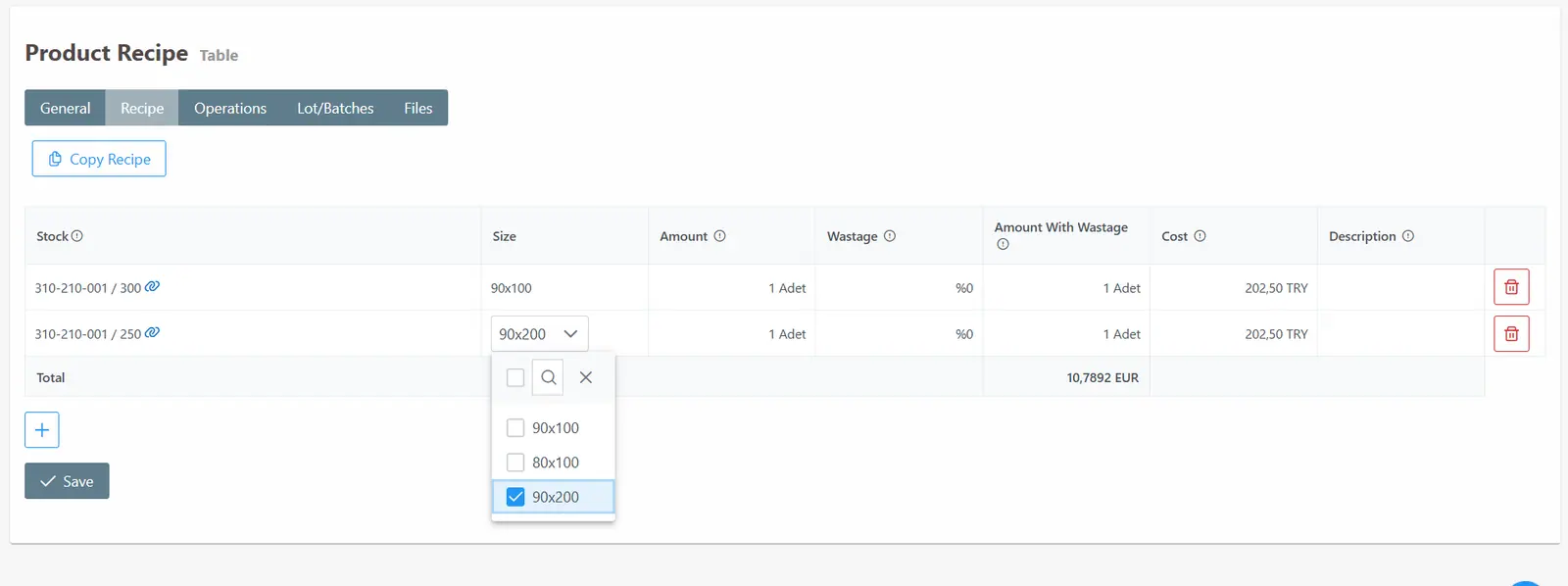Switch to the Recipe tab
The width and height of the screenshot is (1568, 586).
coord(142,108)
